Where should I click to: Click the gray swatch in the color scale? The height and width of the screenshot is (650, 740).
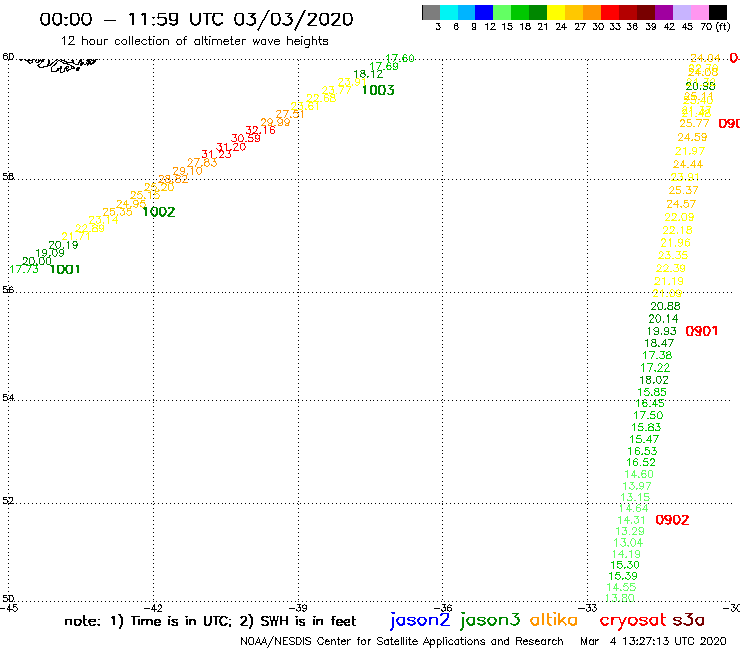[x=431, y=12]
